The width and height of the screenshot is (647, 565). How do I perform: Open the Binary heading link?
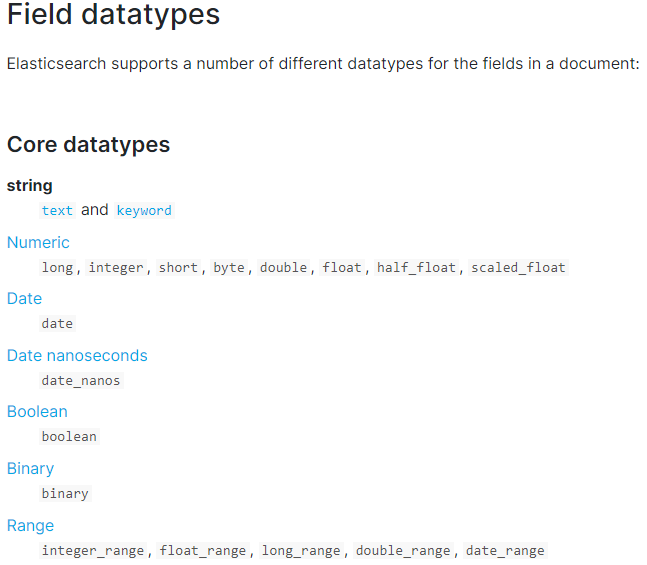coord(31,468)
